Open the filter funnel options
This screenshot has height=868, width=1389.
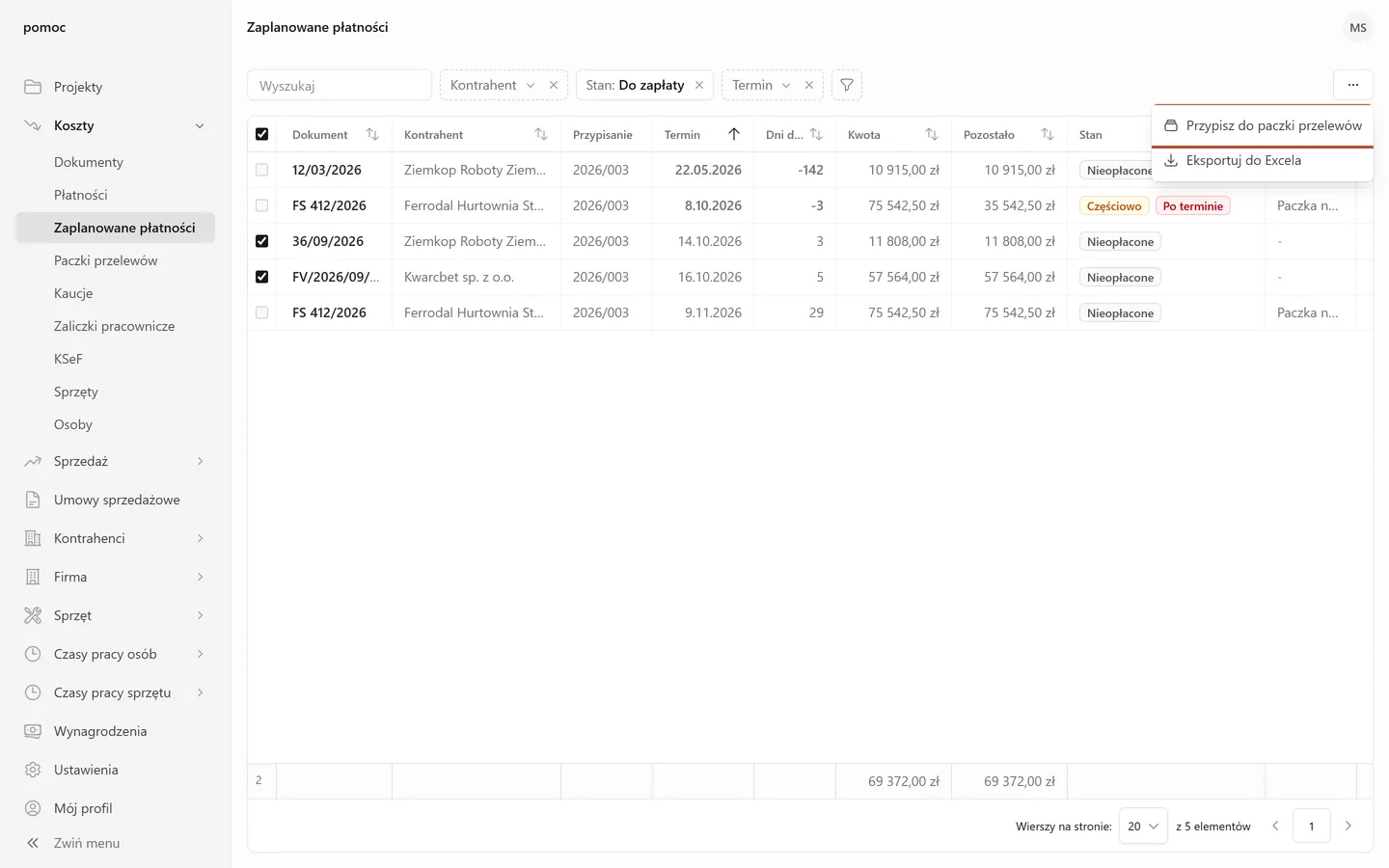pyautogui.click(x=847, y=85)
